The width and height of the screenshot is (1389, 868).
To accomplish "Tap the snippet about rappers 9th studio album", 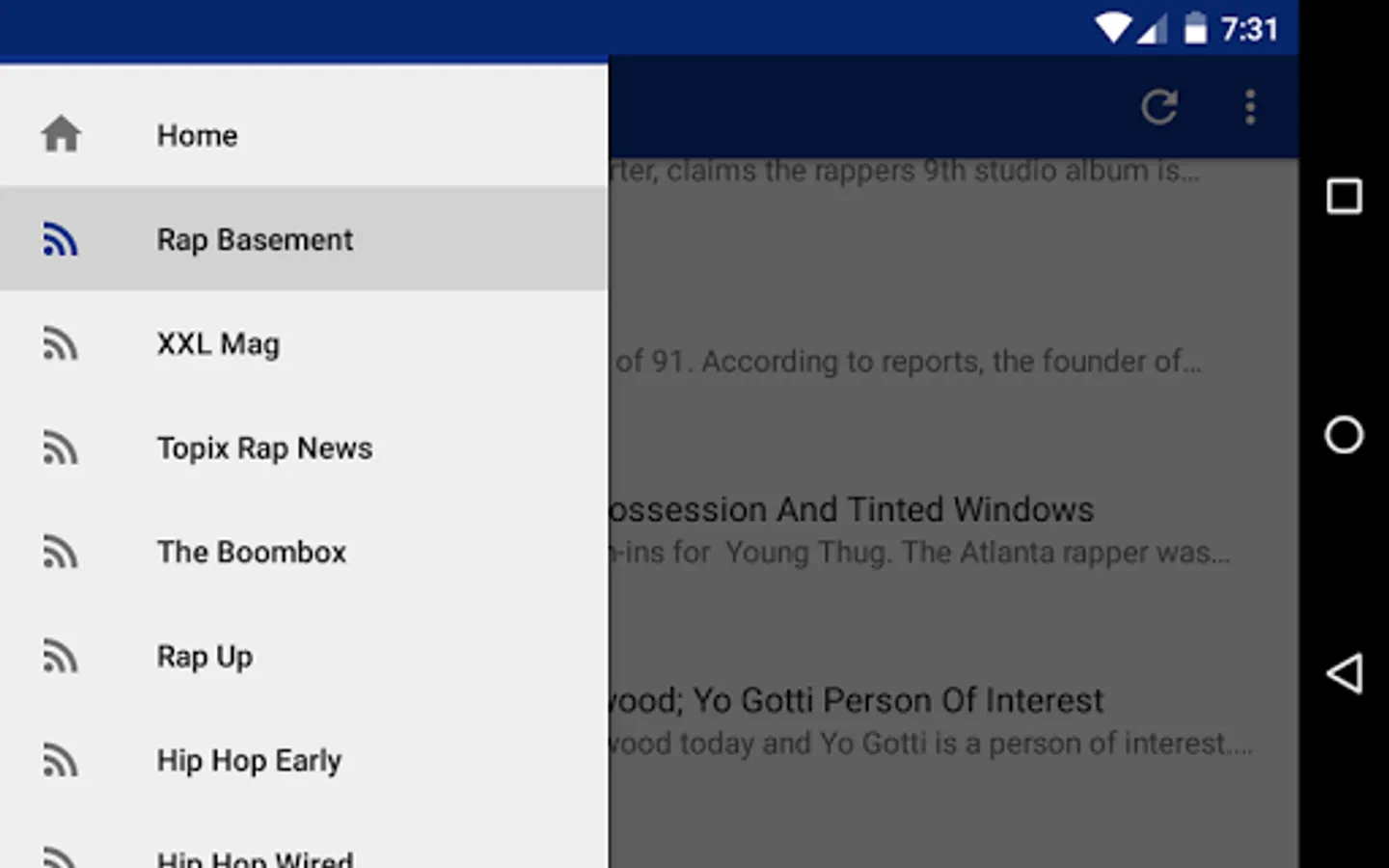I will pos(905,171).
